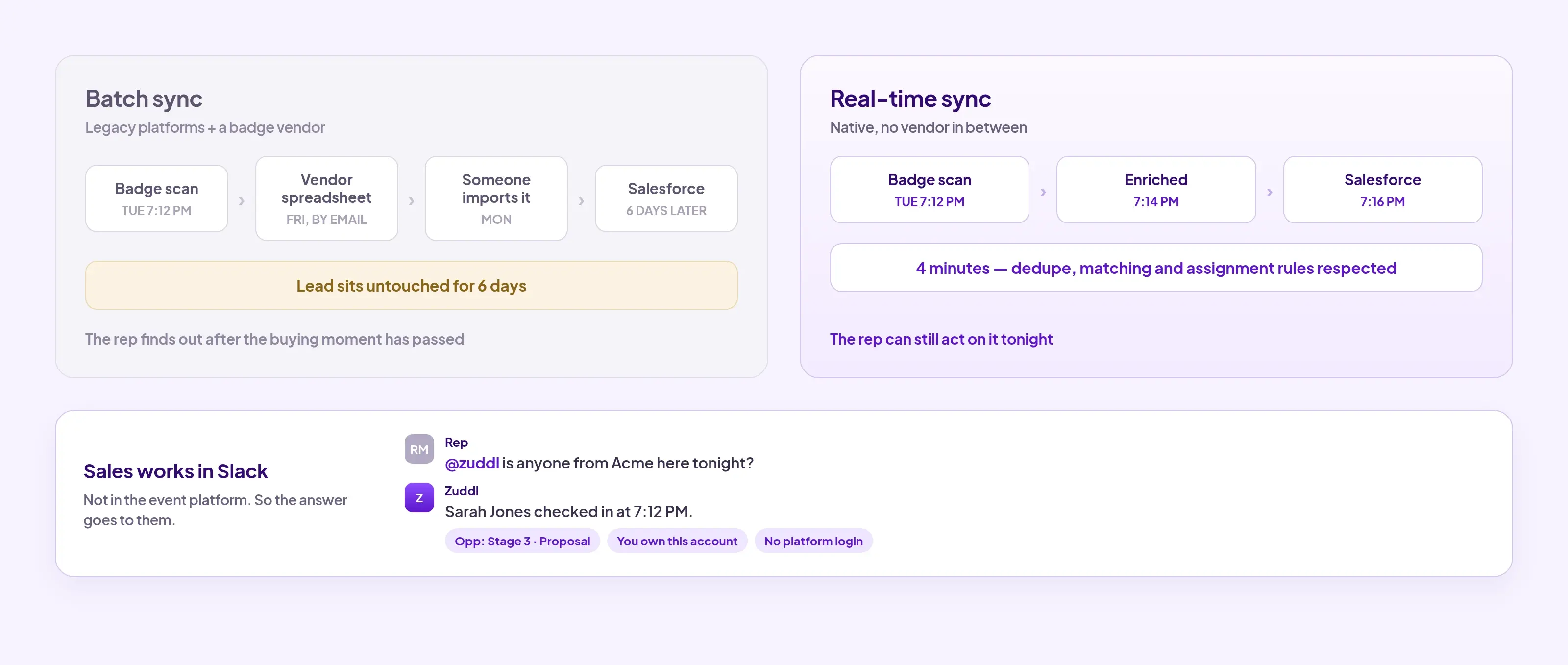Click the chevron after the Vendor spreadsheet card
1568x665 pixels.
point(412,200)
